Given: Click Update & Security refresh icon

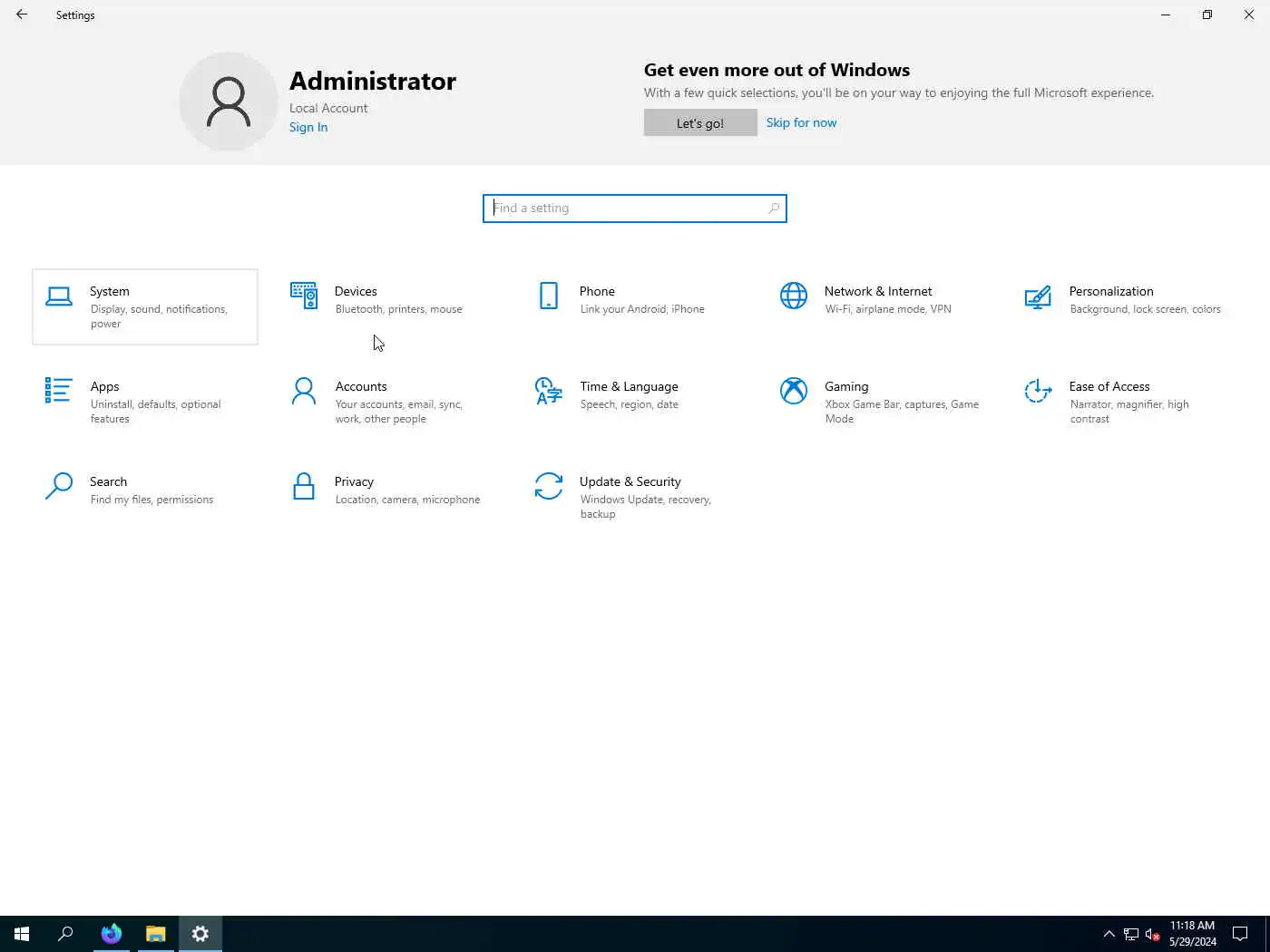Looking at the screenshot, I should pos(549,486).
